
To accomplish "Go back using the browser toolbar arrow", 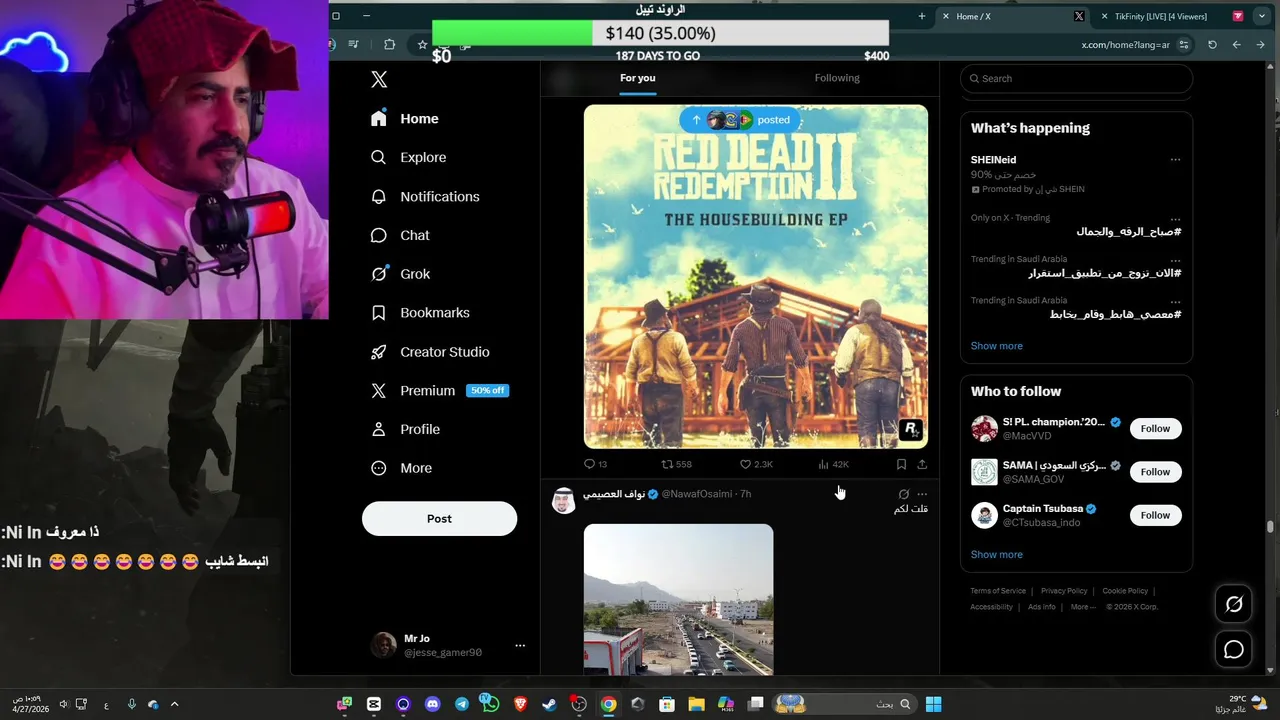I will (x=1261, y=45).
